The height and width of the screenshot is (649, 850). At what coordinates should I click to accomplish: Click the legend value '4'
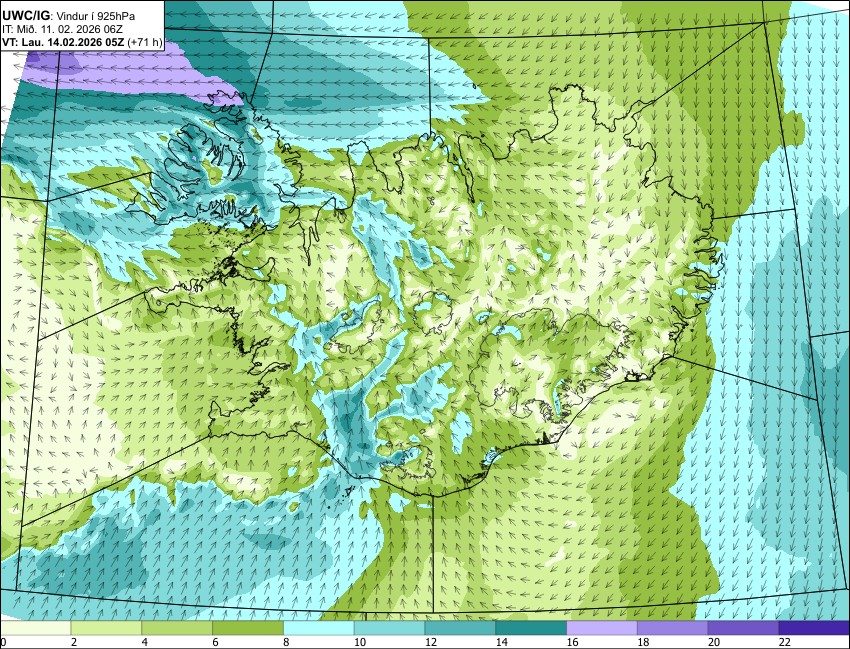(144, 642)
